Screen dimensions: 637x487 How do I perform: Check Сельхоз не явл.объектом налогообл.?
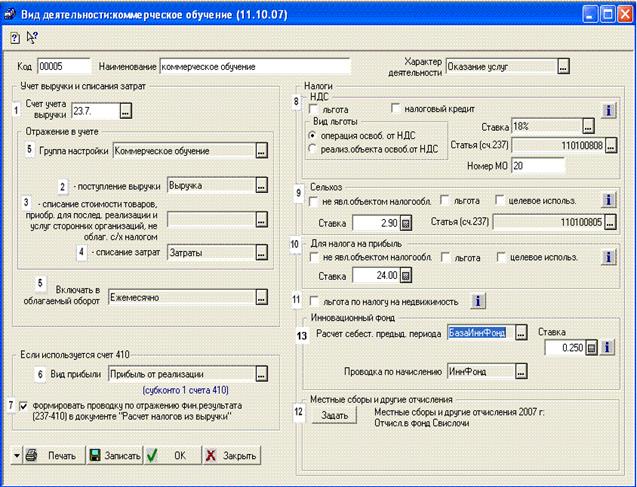point(314,201)
